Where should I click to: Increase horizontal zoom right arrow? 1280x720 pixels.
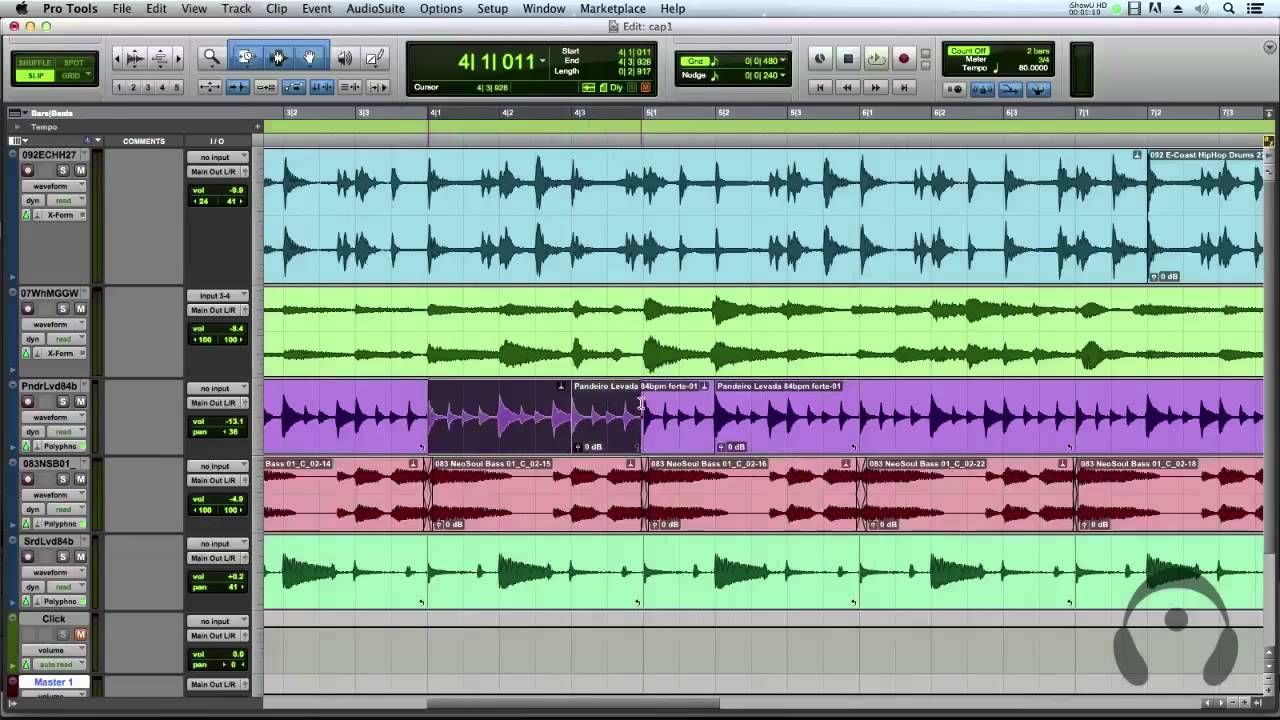tap(179, 59)
